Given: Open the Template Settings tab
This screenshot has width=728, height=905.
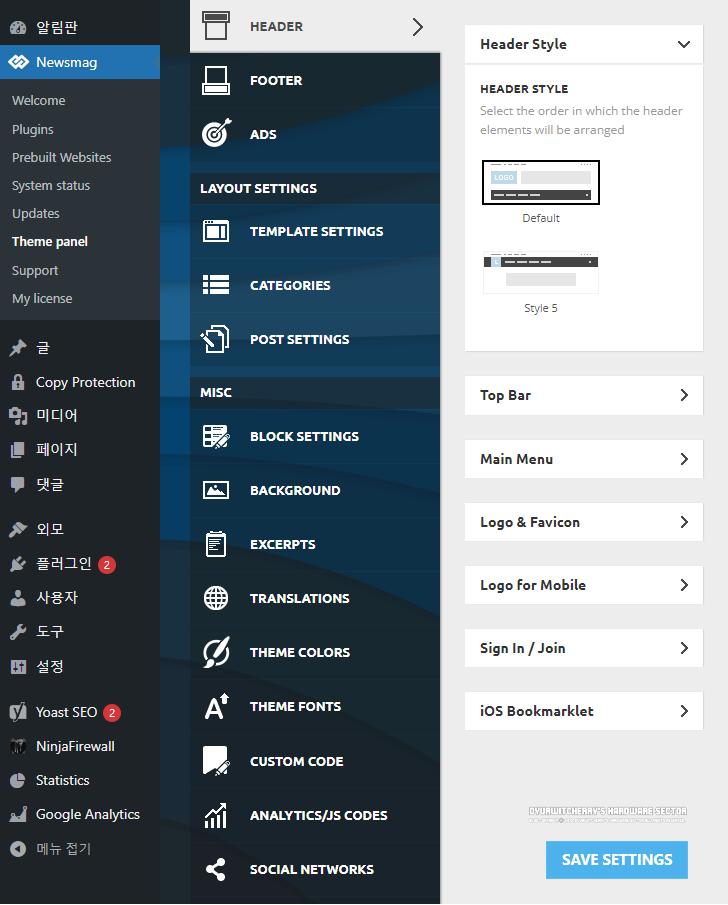Looking at the screenshot, I should (x=315, y=231).
